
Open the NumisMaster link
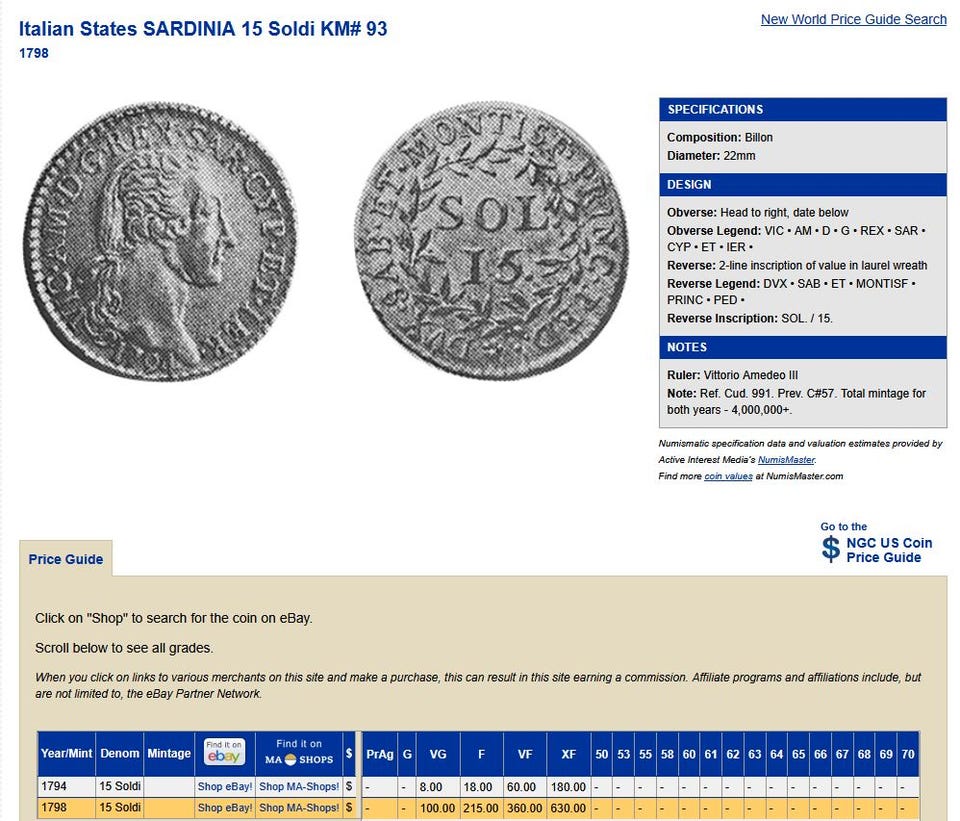click(786, 460)
